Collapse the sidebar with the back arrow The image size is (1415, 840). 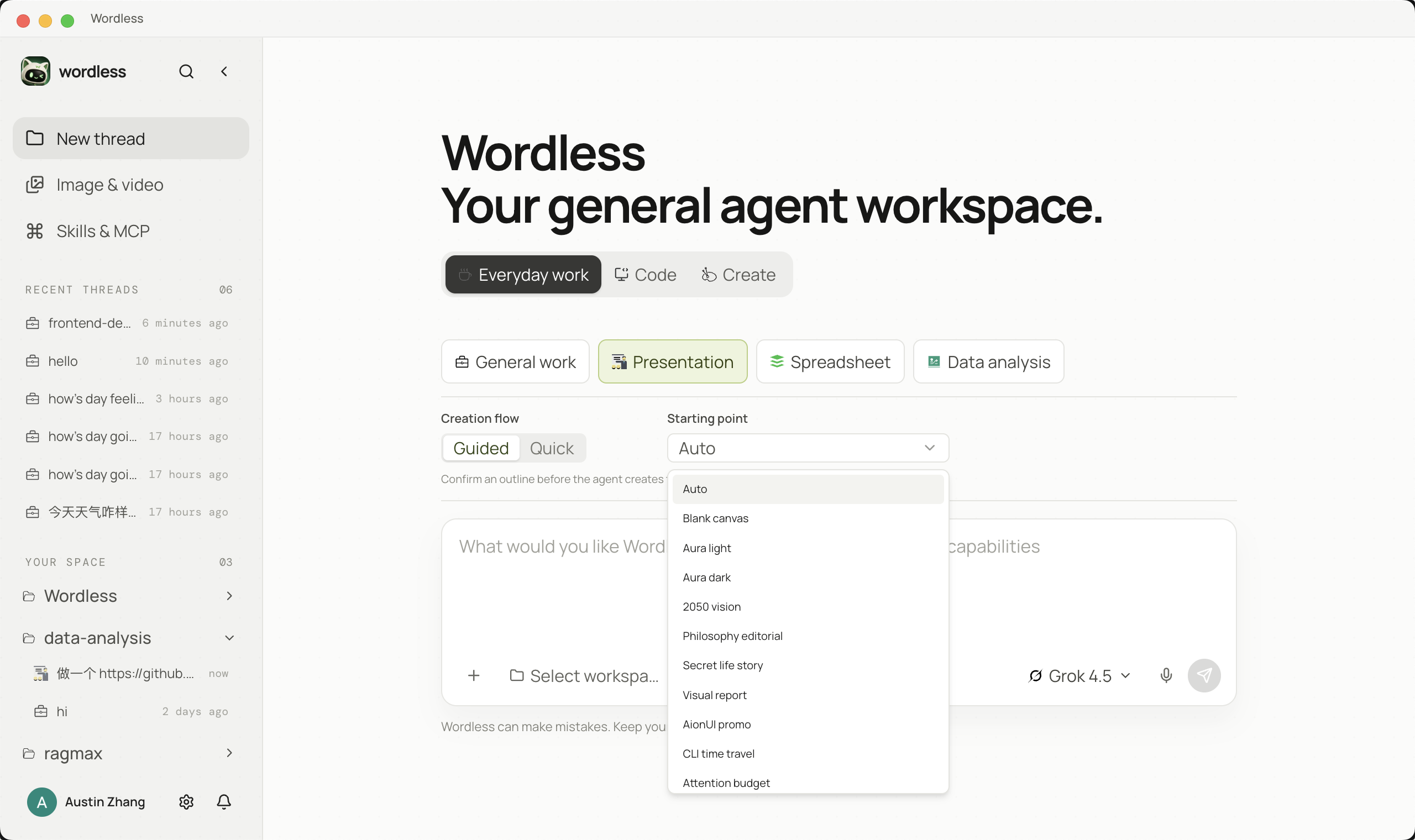pyautogui.click(x=224, y=71)
